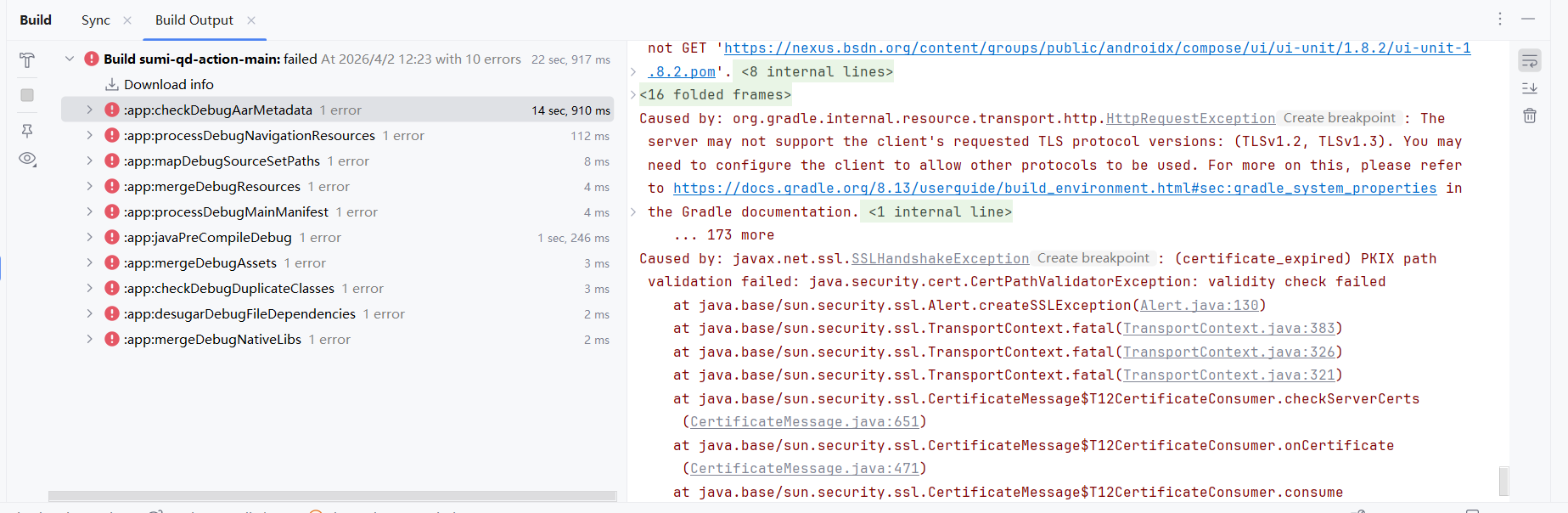Click the '22 sec, 917 ms' build duration
Screen dimensions: 1568x513
click(x=570, y=59)
